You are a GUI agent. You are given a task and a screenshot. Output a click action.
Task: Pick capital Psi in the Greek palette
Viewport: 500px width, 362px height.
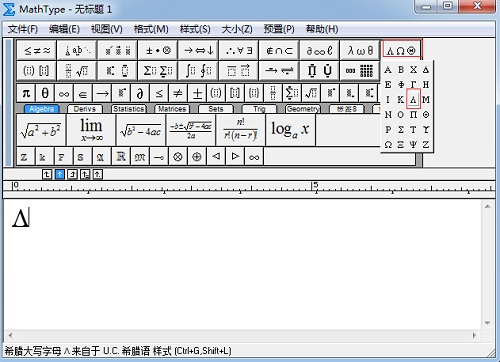click(x=413, y=145)
